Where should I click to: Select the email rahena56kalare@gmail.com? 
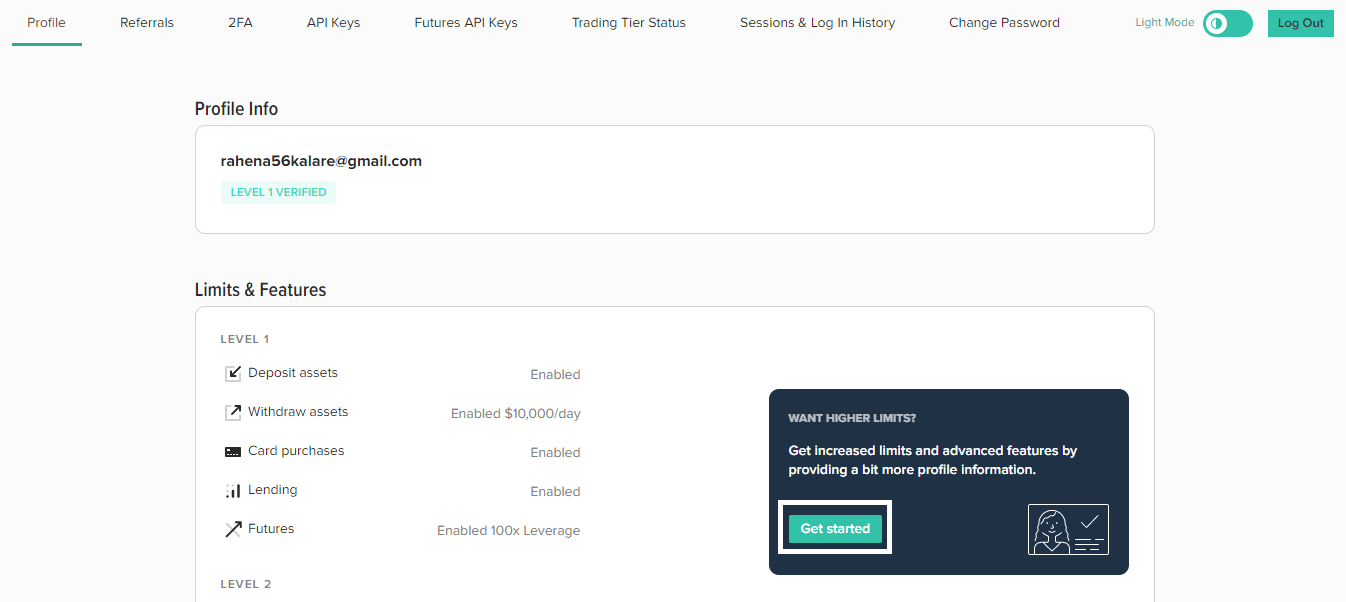coord(321,161)
